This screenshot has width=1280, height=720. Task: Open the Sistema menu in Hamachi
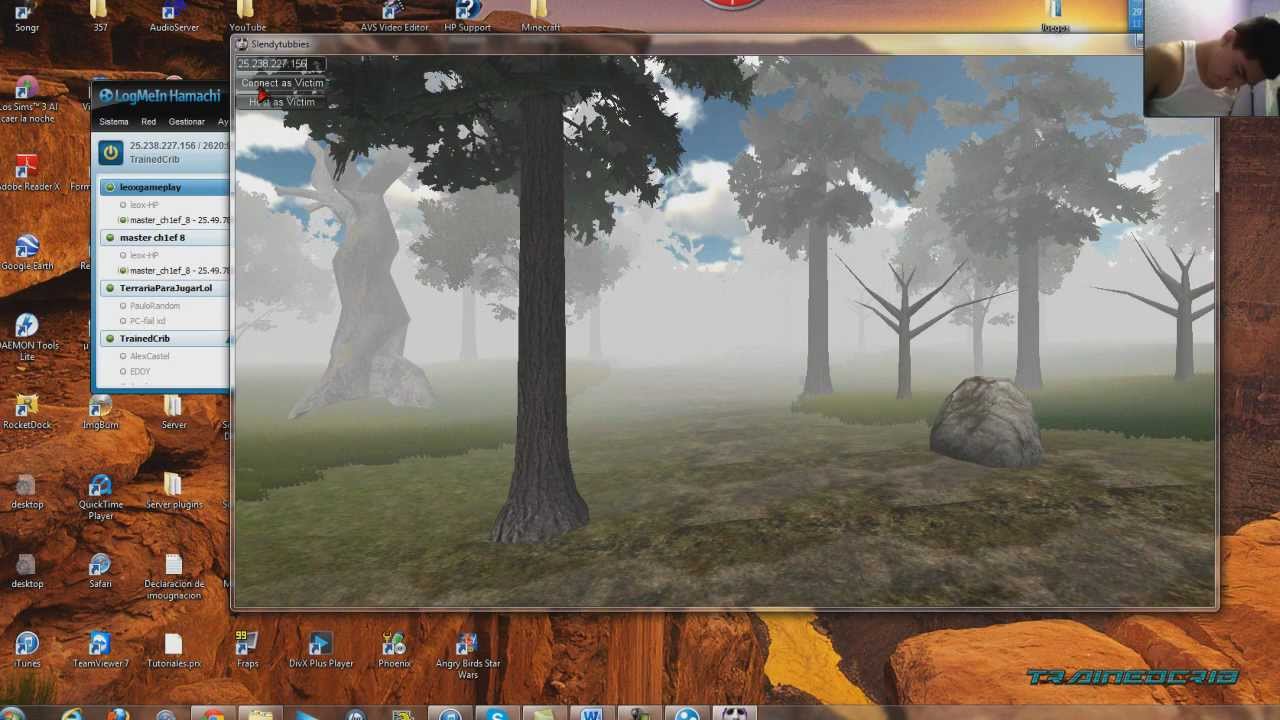114,122
